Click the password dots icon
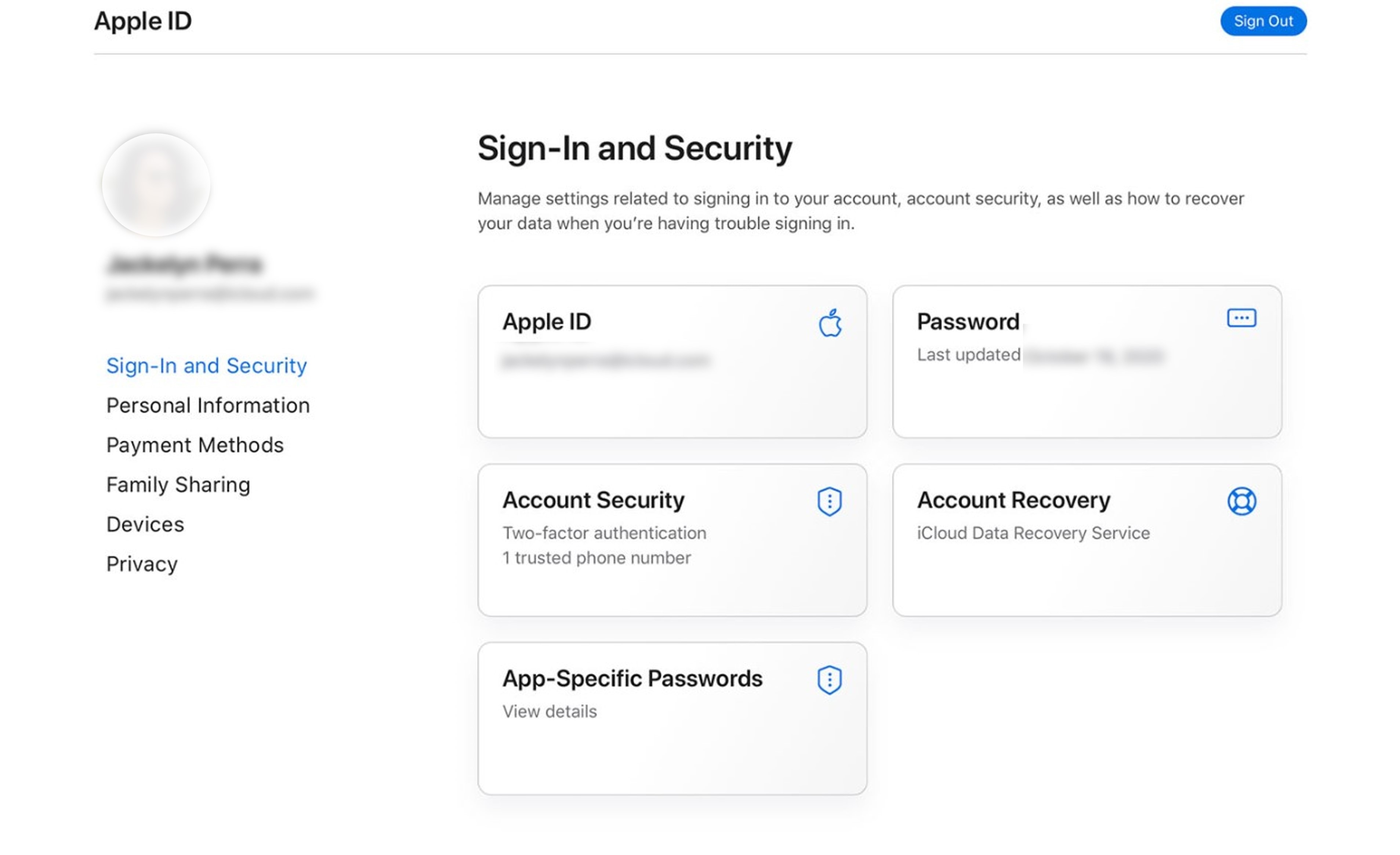 1241,318
